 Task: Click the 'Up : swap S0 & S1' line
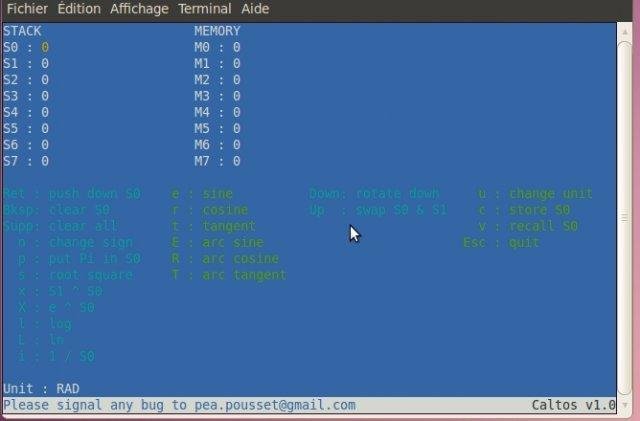pyautogui.click(x=378, y=210)
